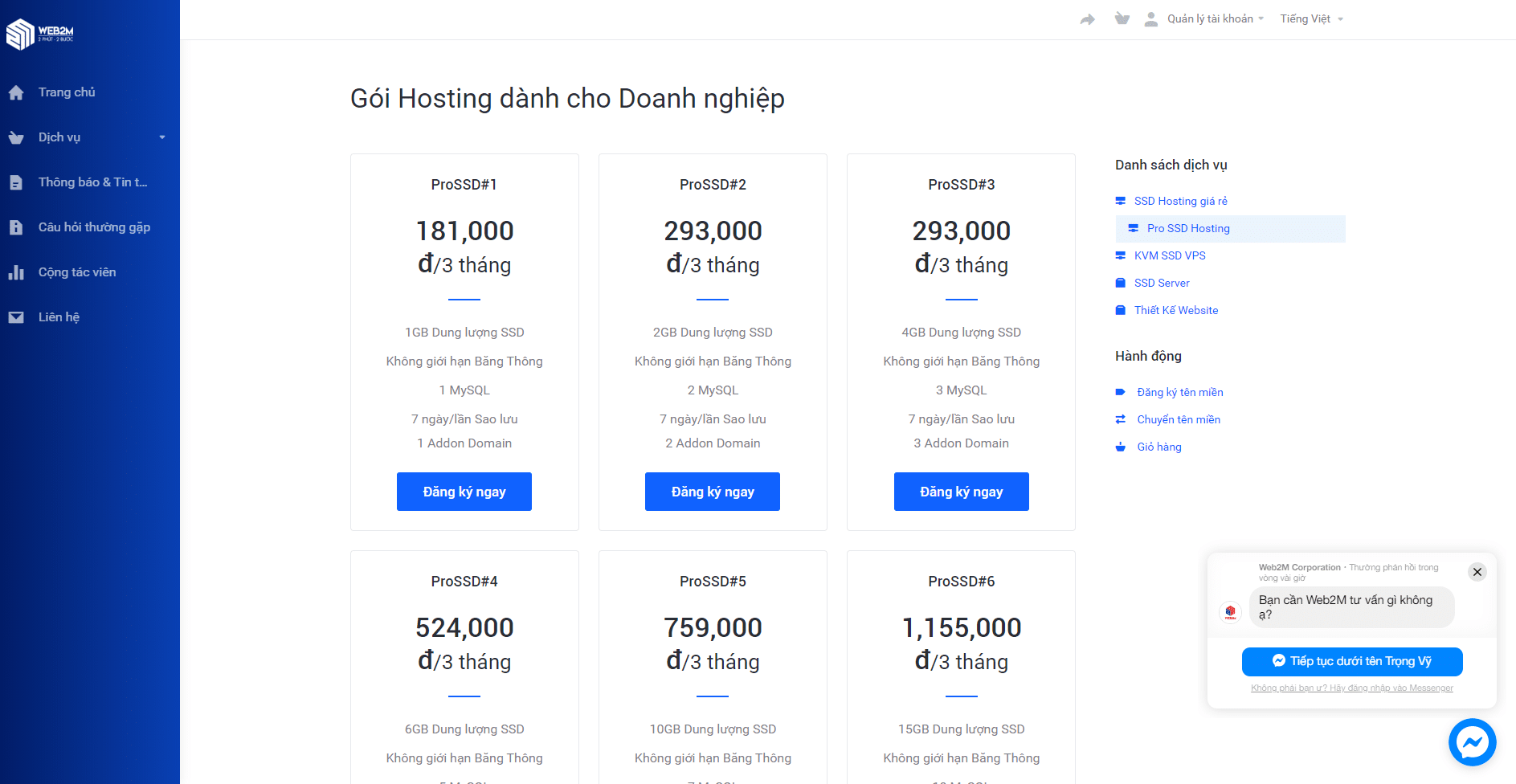Open the Quản lý tài khoản dropdown
This screenshot has height=784, width=1516.
pos(1209,19)
